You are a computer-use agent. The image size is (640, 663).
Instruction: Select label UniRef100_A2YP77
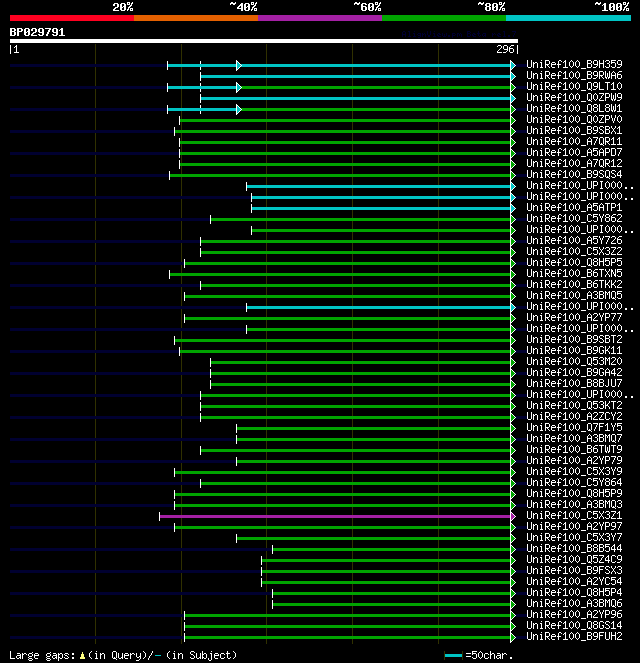click(x=574, y=317)
